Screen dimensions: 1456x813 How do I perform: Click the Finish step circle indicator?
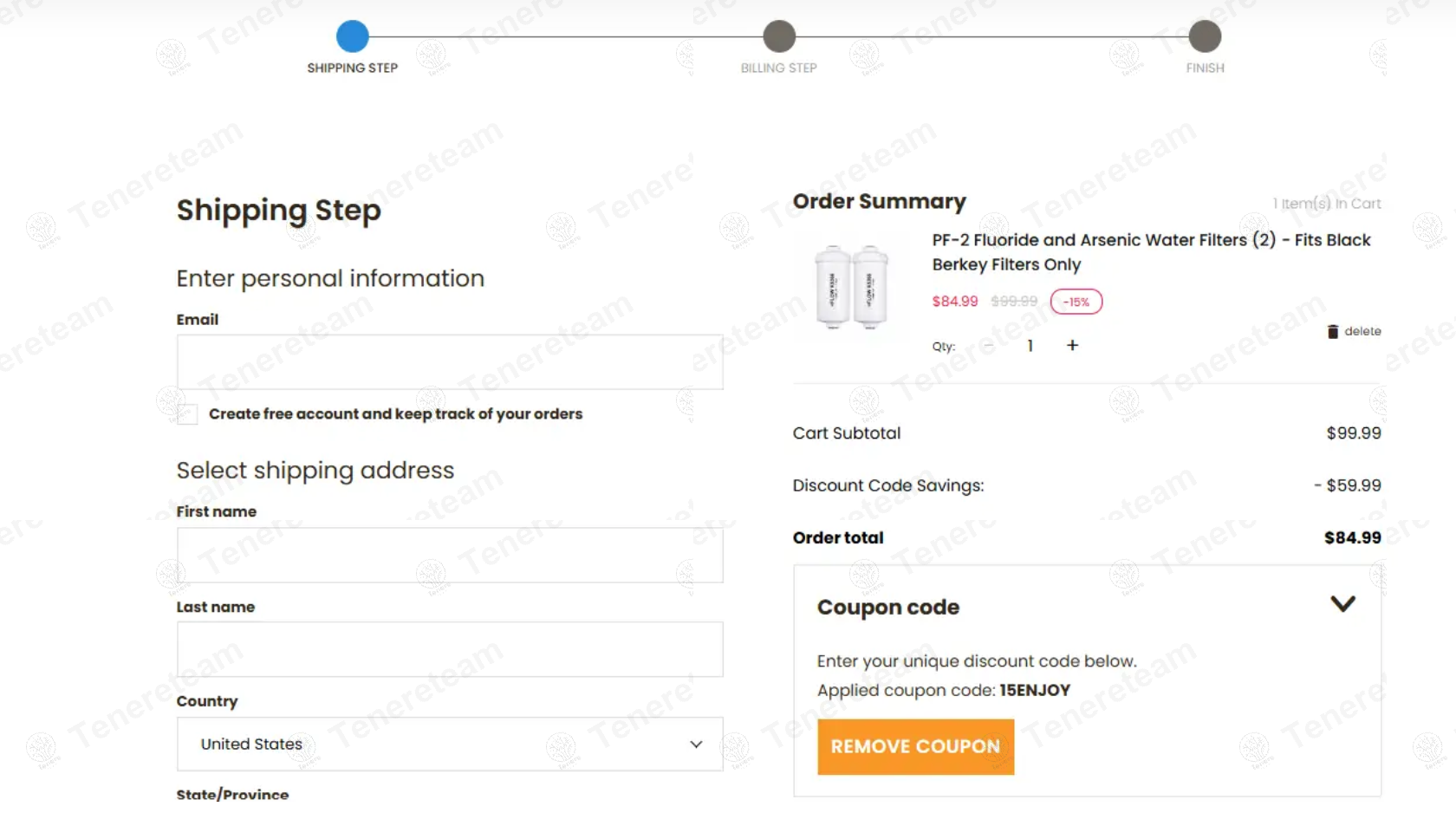point(1205,36)
